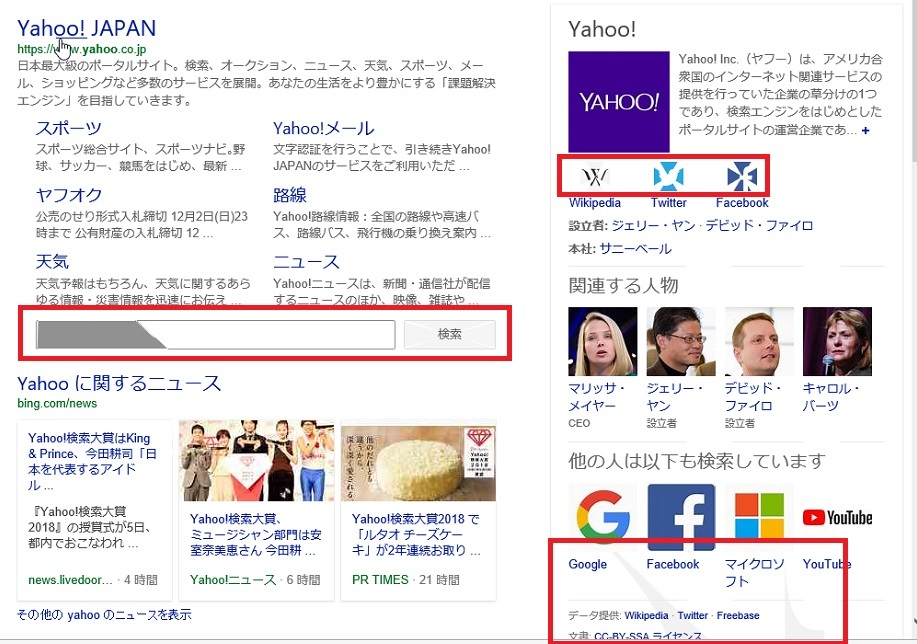
Task: Click the site search input field
Action: coord(215,335)
